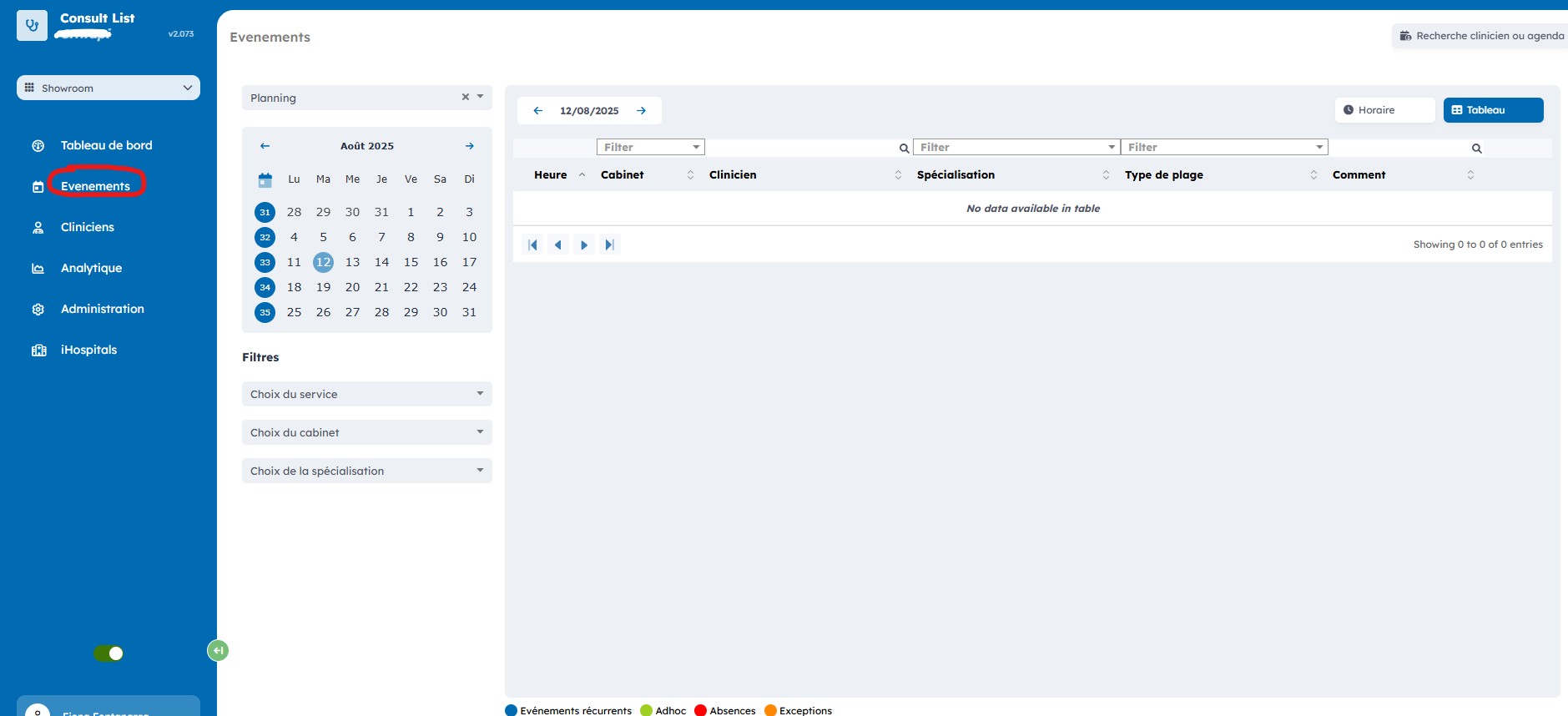1568x716 pixels.
Task: Click the Cliniciens person icon in sidebar
Action: 38,228
